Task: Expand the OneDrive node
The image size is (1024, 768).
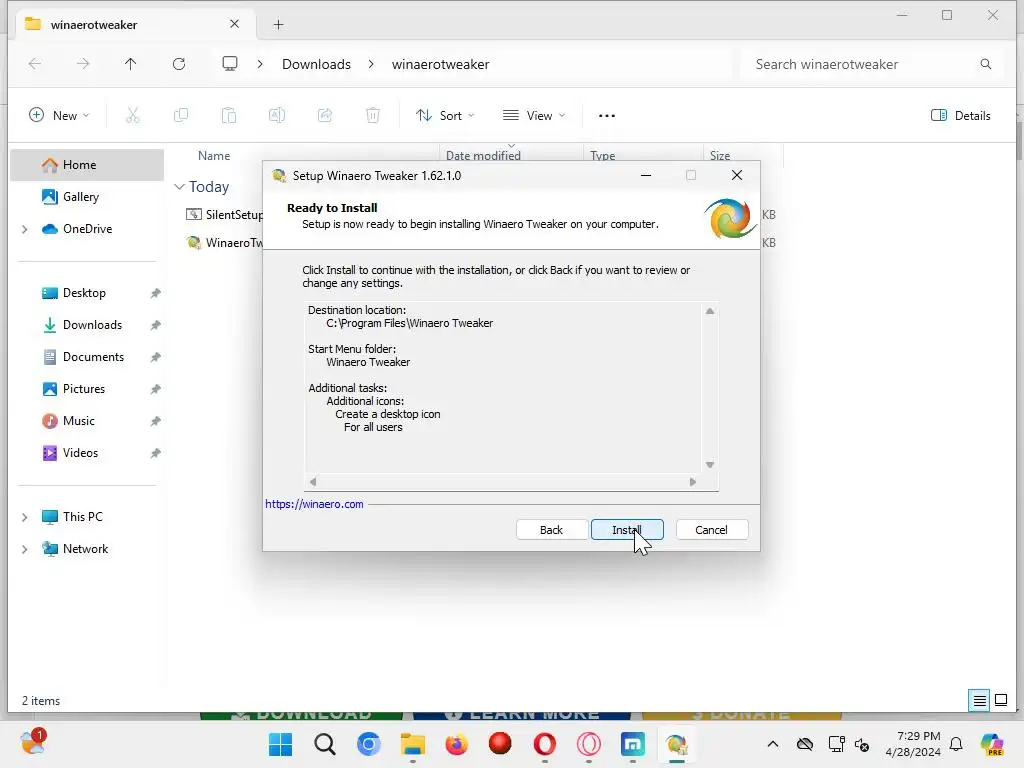Action: click(x=25, y=229)
